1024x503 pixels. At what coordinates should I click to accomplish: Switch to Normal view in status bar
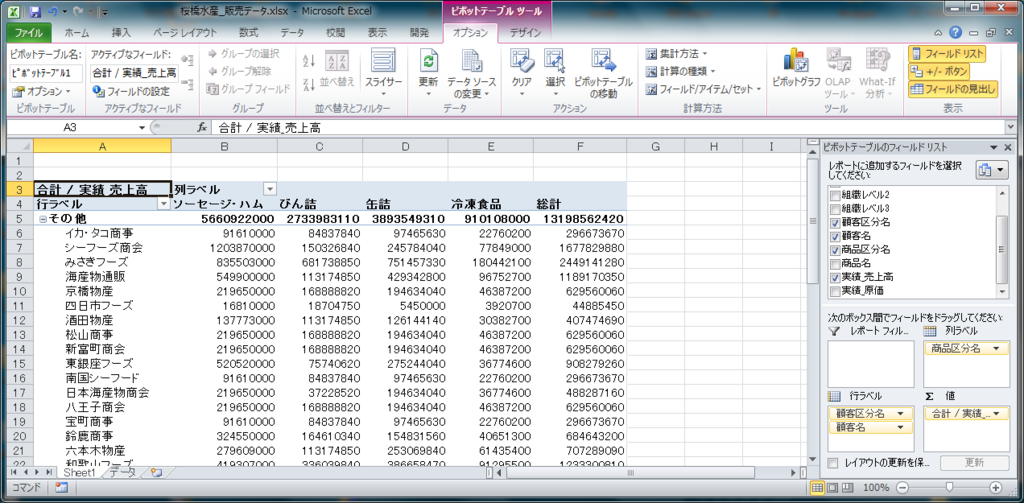pos(817,487)
